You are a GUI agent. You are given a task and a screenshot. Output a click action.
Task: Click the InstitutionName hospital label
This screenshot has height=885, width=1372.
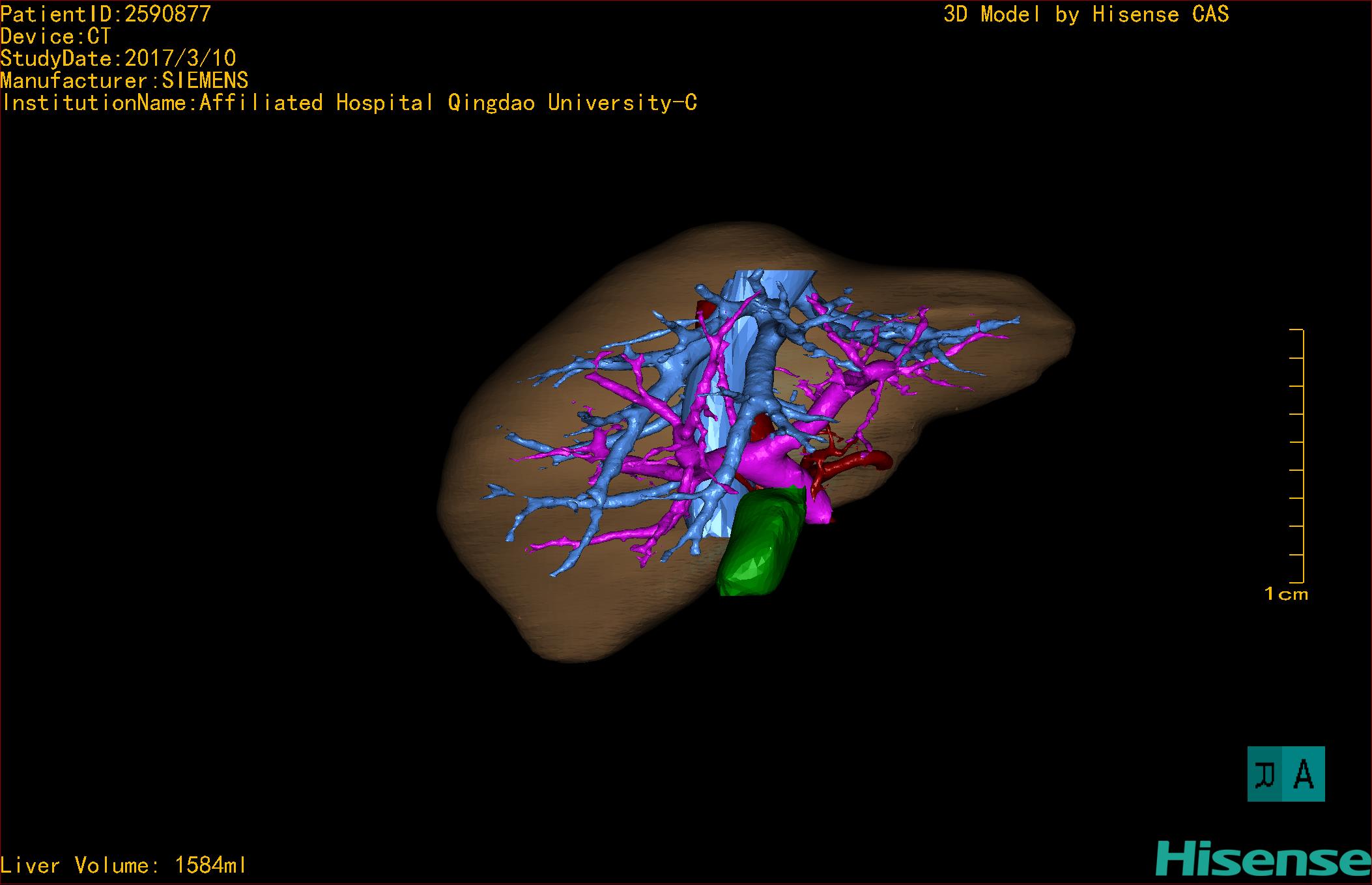tap(349, 103)
